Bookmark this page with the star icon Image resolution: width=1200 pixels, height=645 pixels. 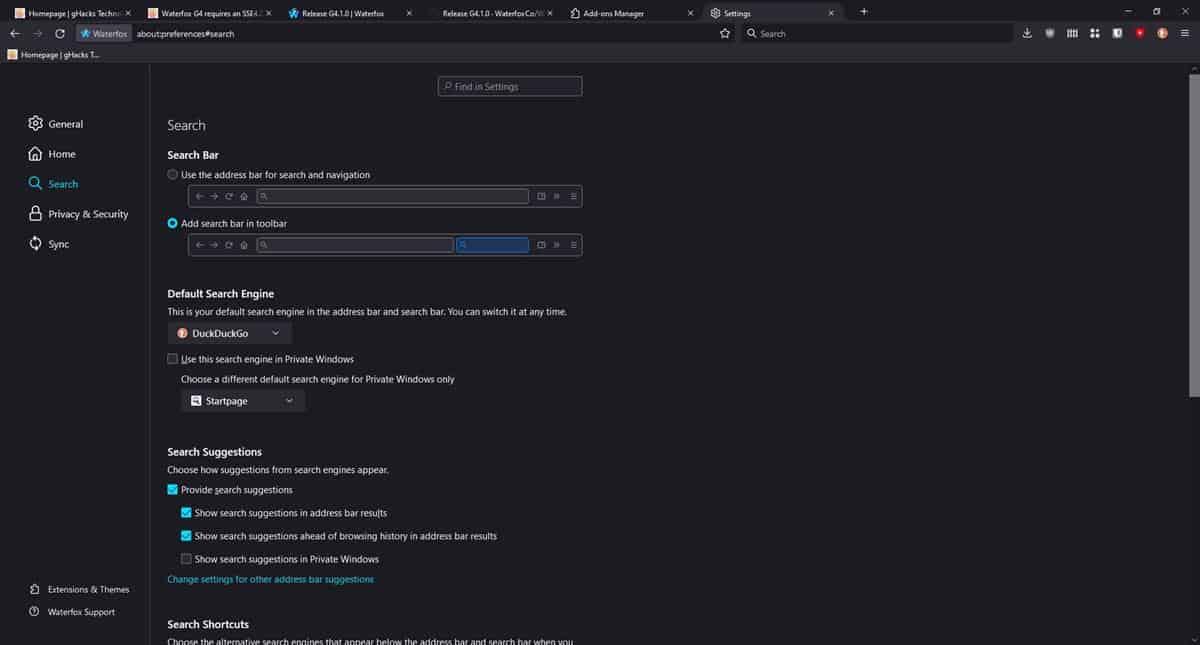click(725, 33)
